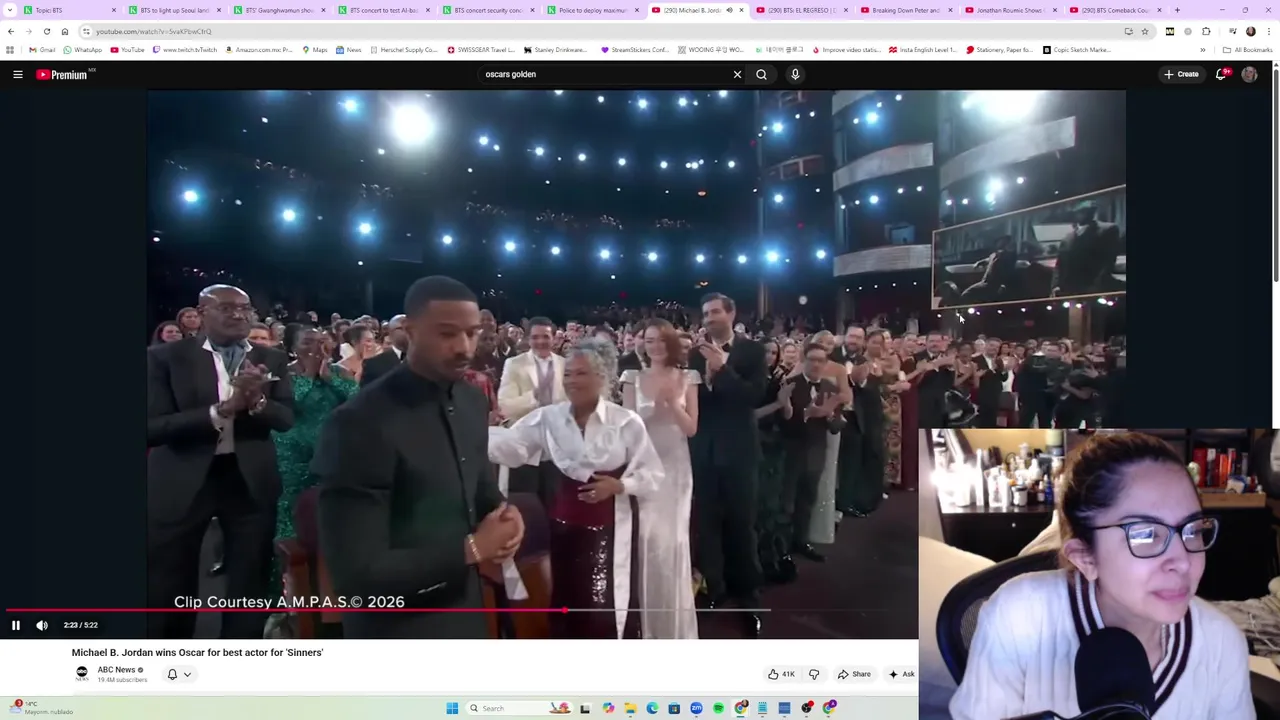
Task: Open the Chrome profile avatar
Action: [x=1250, y=31]
